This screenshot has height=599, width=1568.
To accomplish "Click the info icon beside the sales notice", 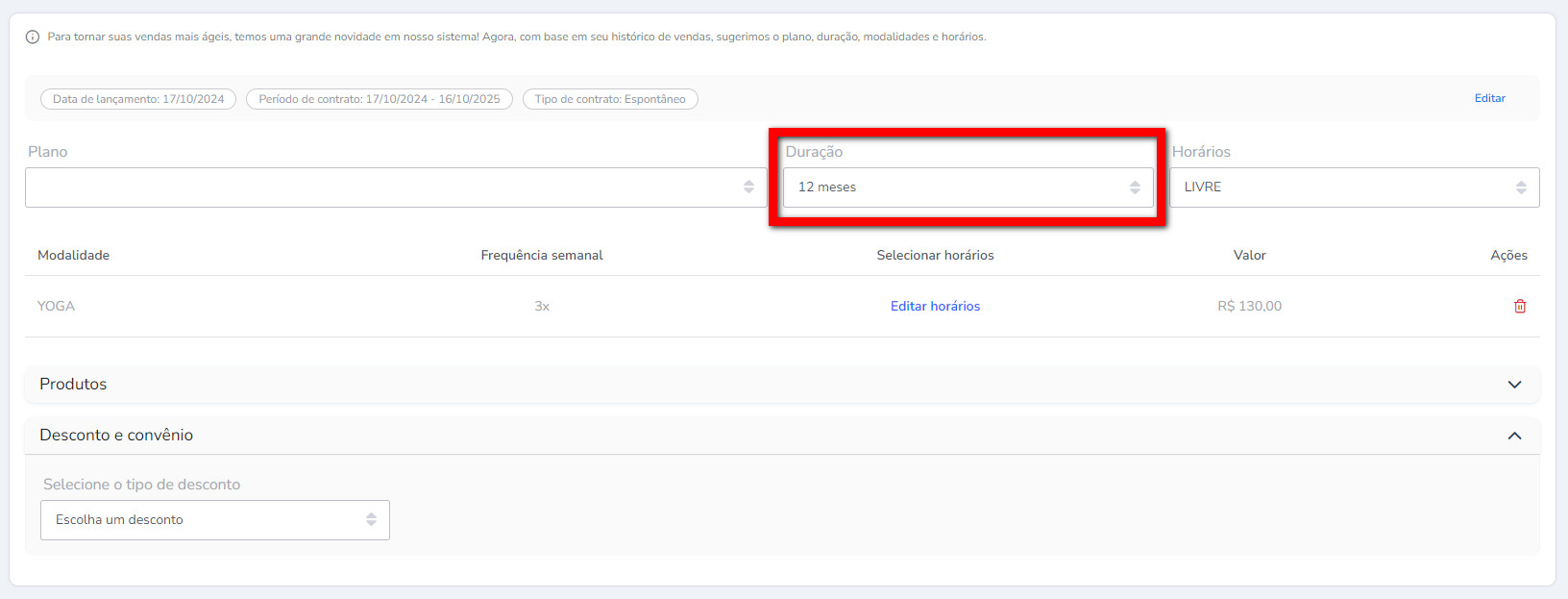I will (33, 37).
